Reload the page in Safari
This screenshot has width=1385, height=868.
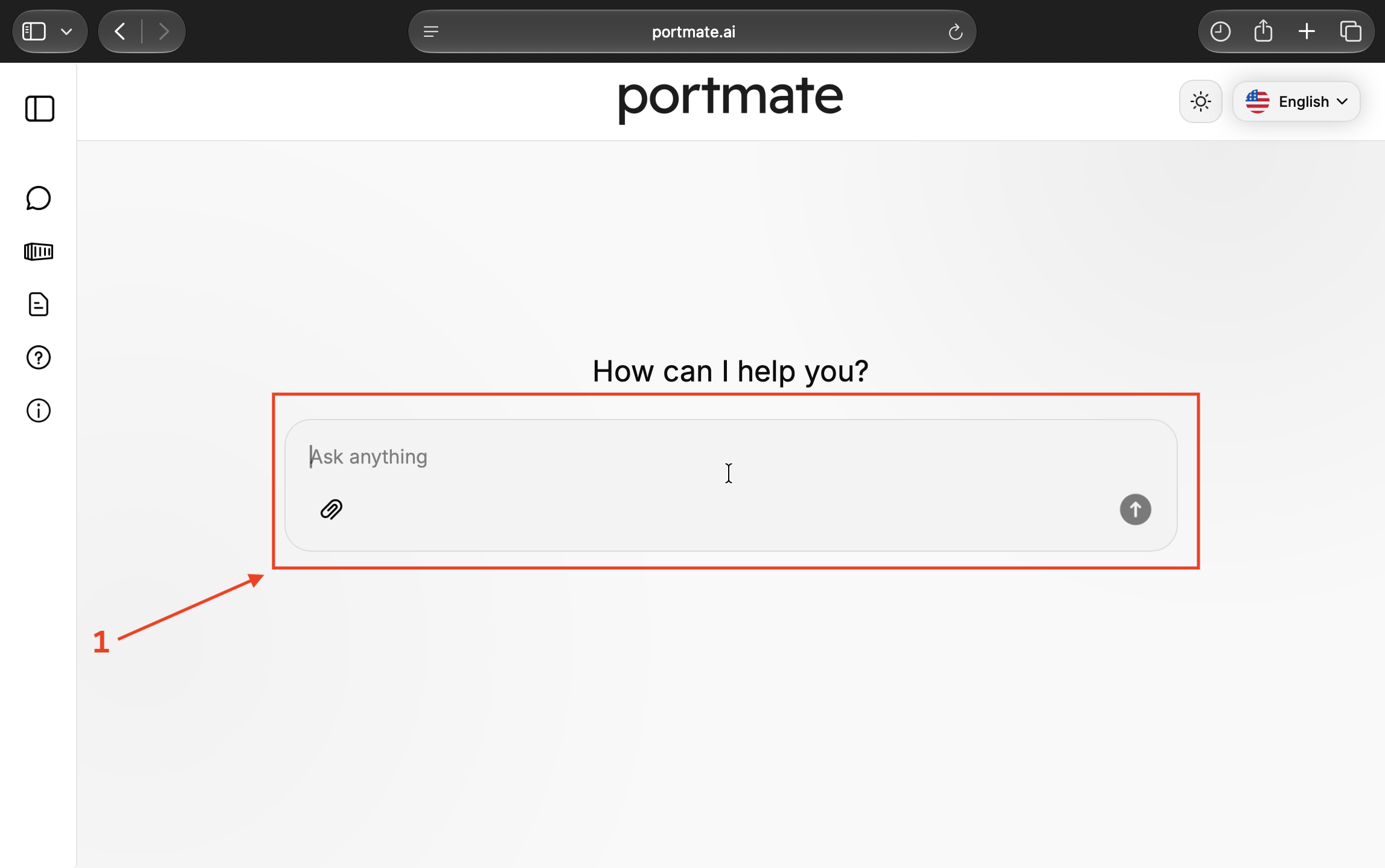(x=955, y=31)
